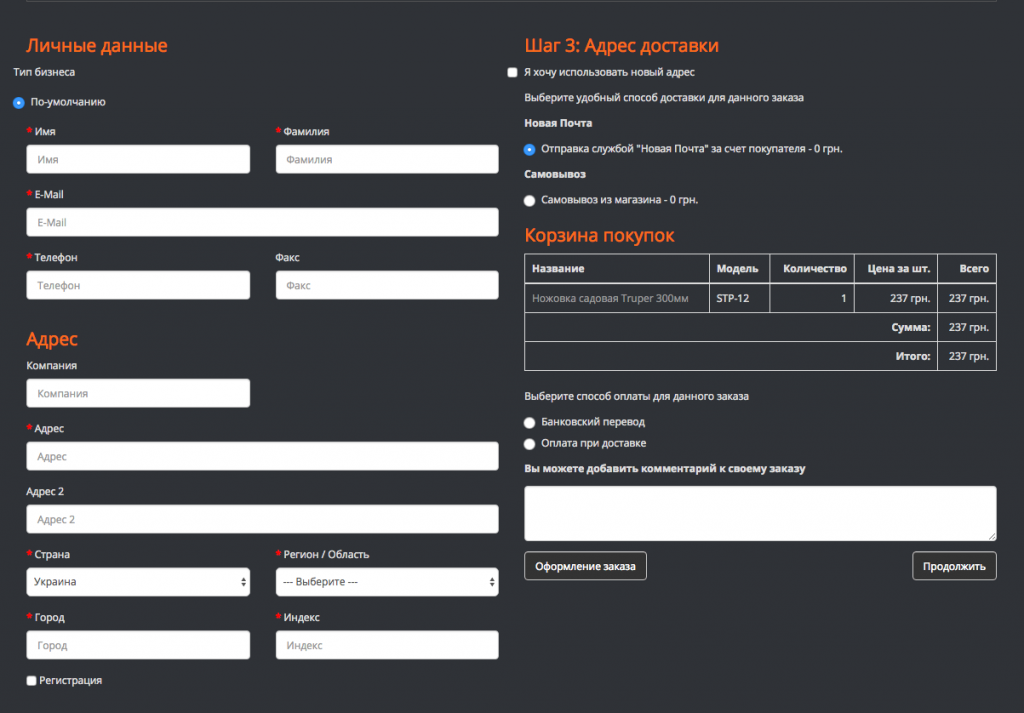The height and width of the screenshot is (713, 1024).
Task: Click the Телефон input field
Action: (138, 285)
